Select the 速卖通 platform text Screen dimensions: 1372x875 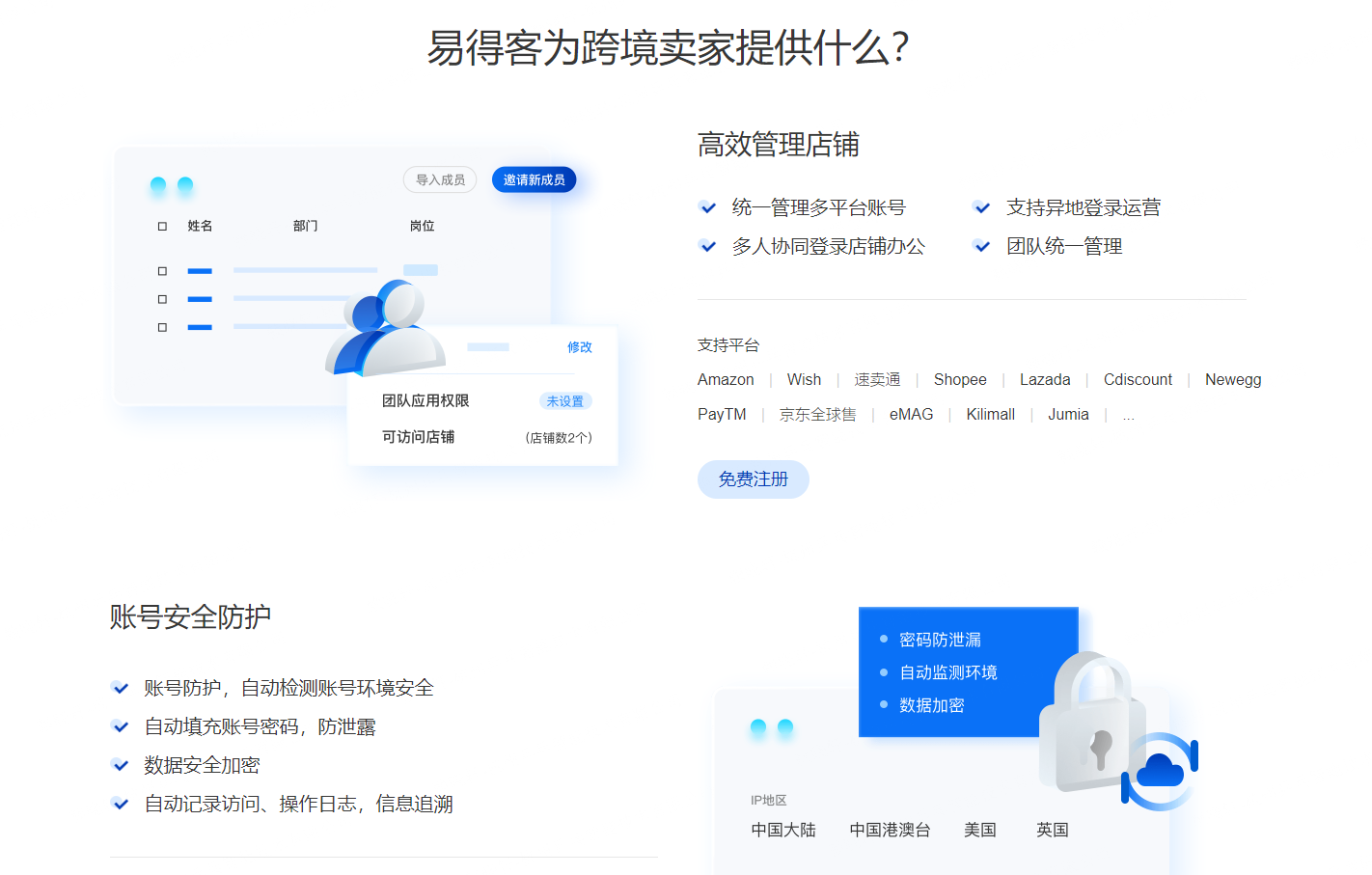pos(877,380)
